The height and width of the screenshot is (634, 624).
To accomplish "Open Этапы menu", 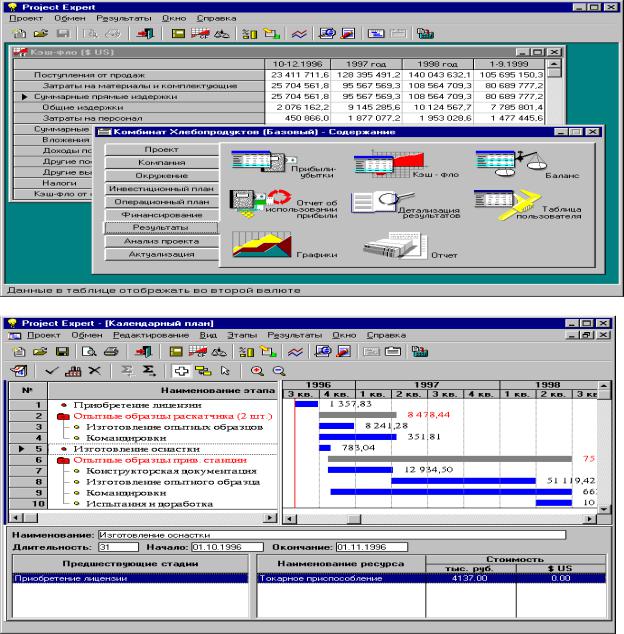I will point(242,335).
